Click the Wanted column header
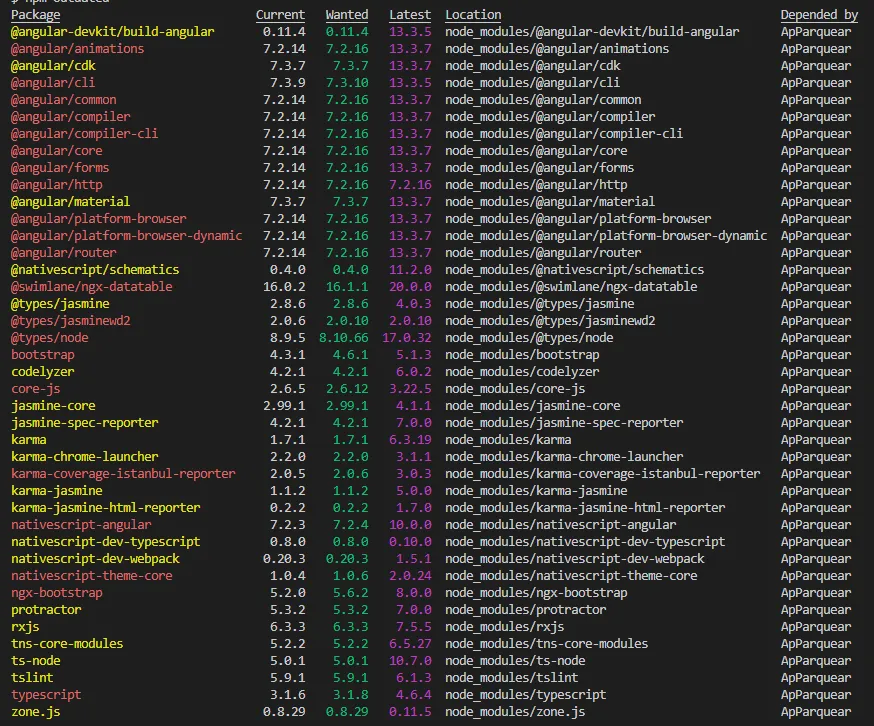 [347, 15]
